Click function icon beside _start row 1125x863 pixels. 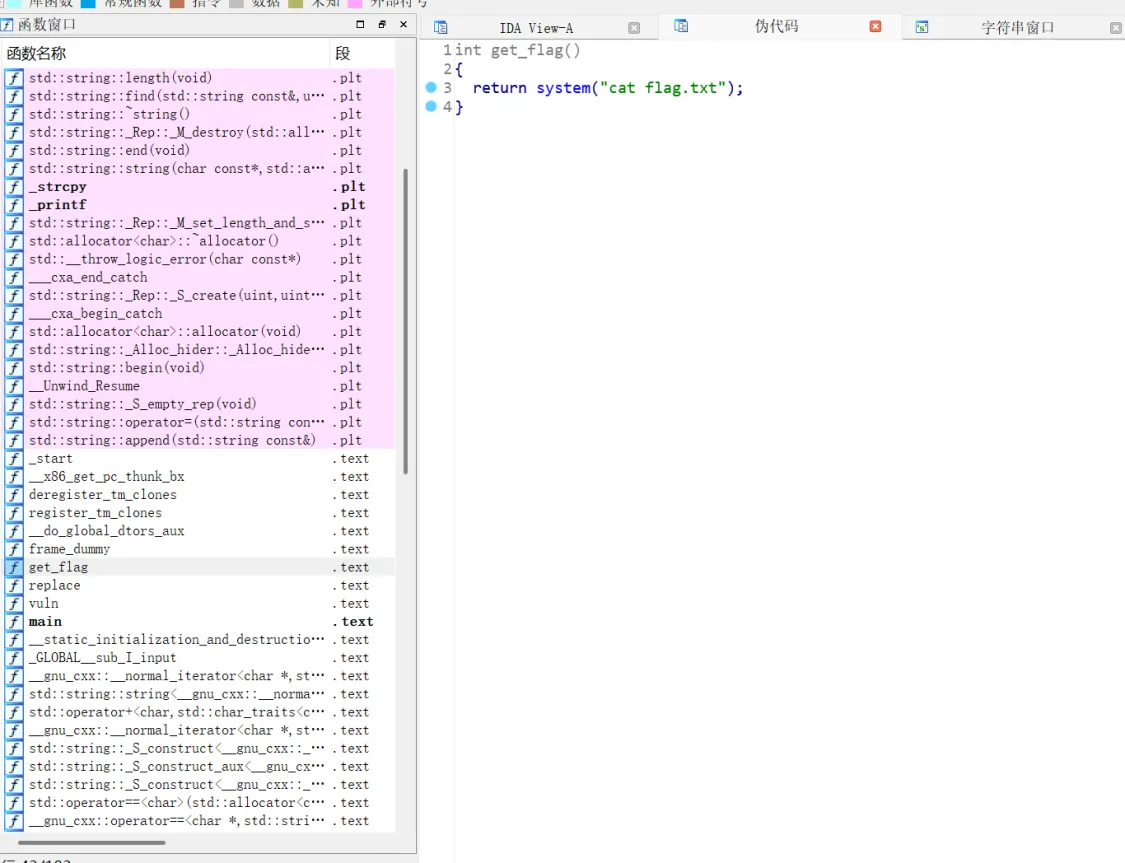pos(14,458)
